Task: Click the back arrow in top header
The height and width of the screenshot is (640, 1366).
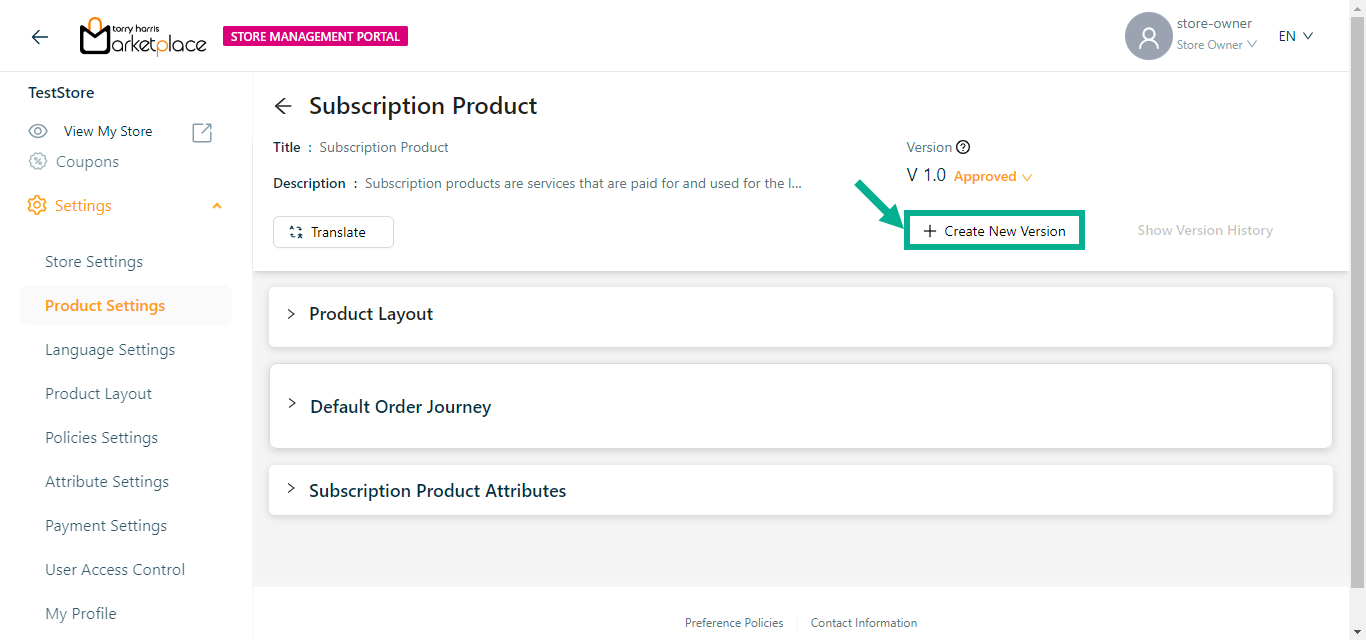Action: [x=40, y=37]
